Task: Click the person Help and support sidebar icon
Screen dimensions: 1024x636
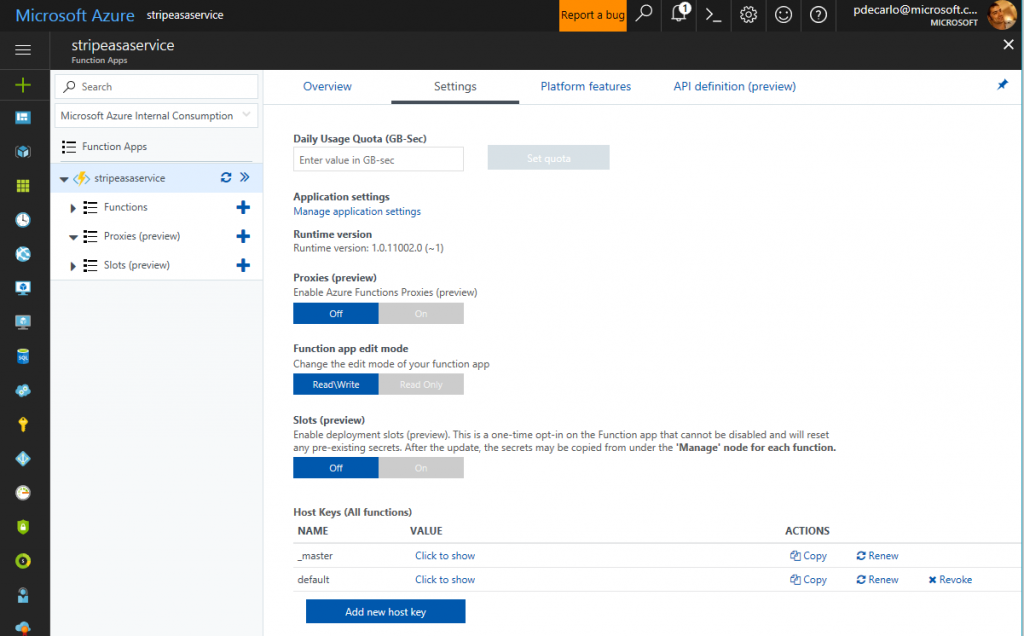Action: coord(23,595)
